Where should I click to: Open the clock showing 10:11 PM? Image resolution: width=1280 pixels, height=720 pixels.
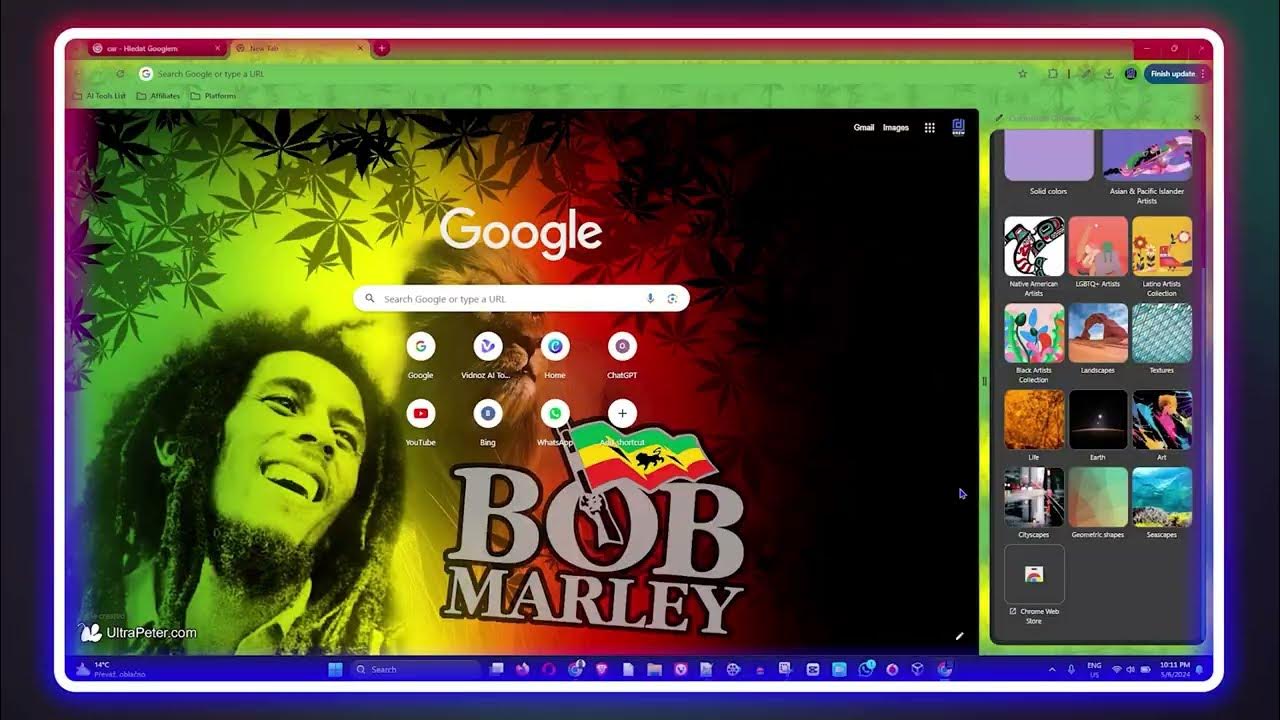[1175, 669]
